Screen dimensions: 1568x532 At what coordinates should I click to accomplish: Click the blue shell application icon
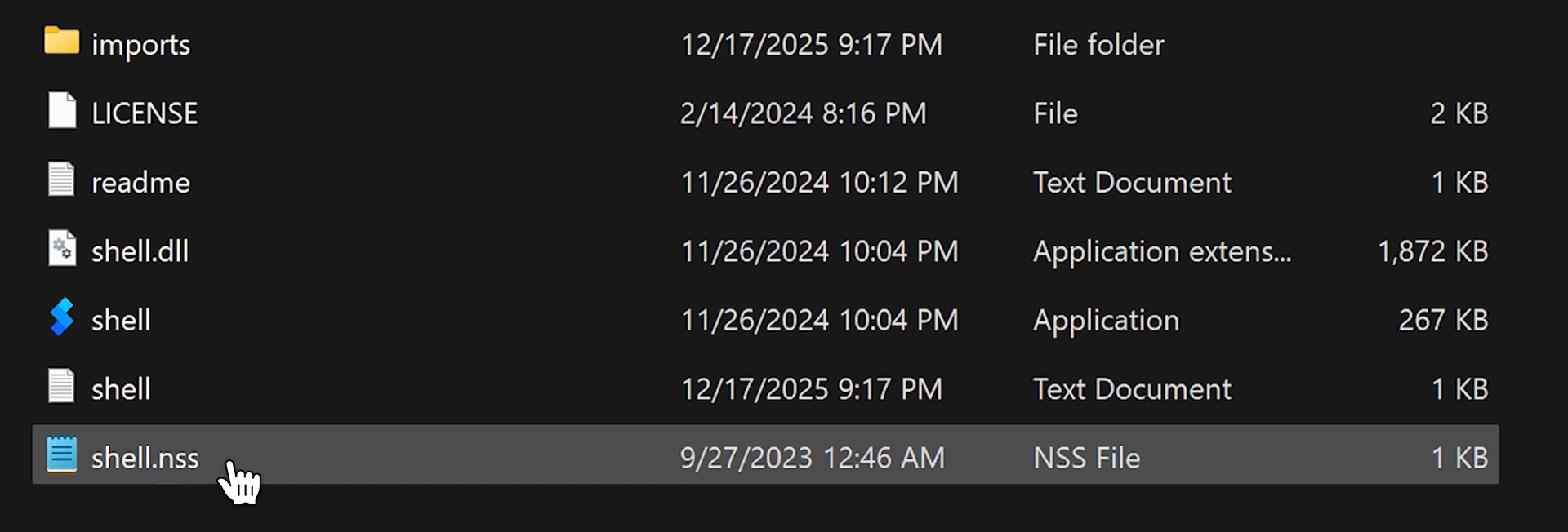61,317
